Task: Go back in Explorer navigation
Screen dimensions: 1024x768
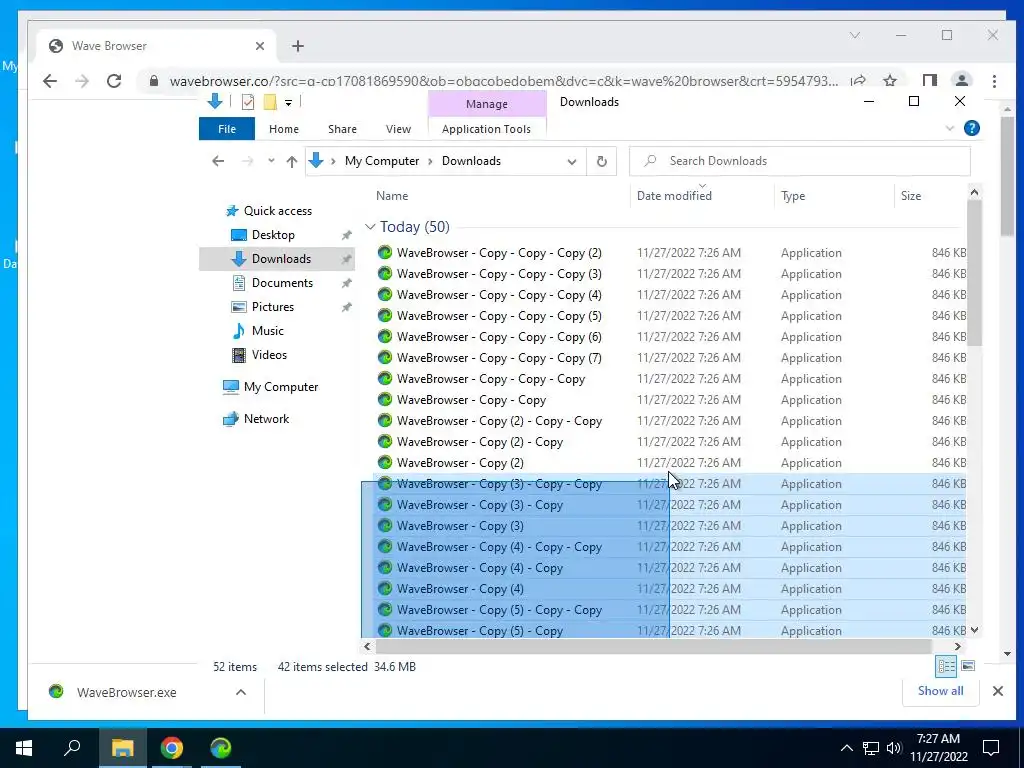Action: tap(218, 161)
